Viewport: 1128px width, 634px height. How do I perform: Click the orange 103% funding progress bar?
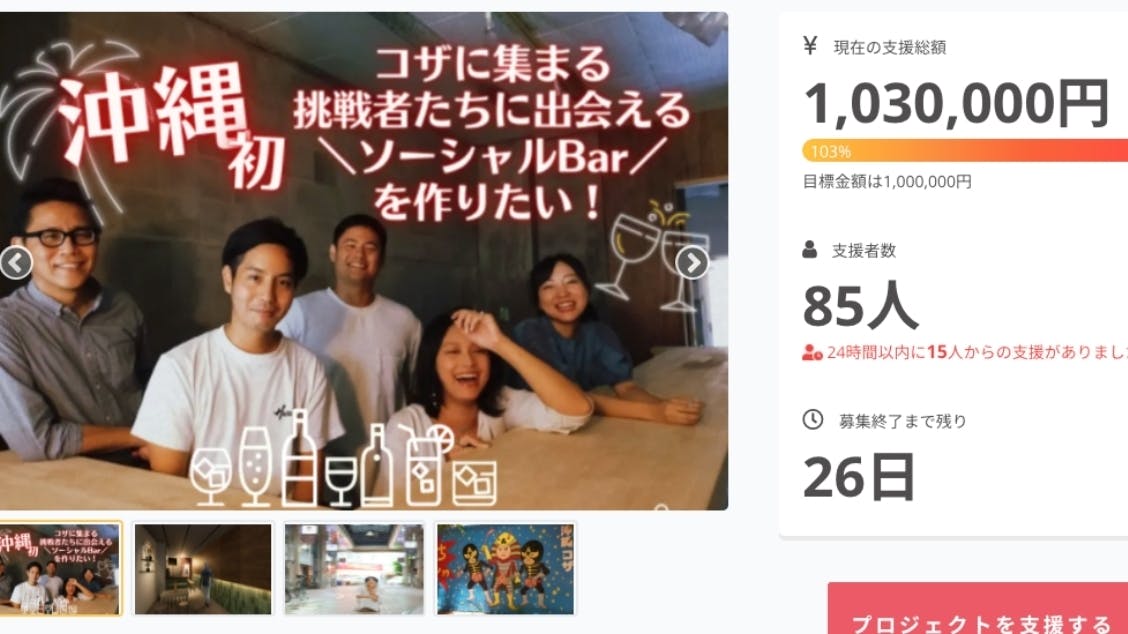pos(965,150)
